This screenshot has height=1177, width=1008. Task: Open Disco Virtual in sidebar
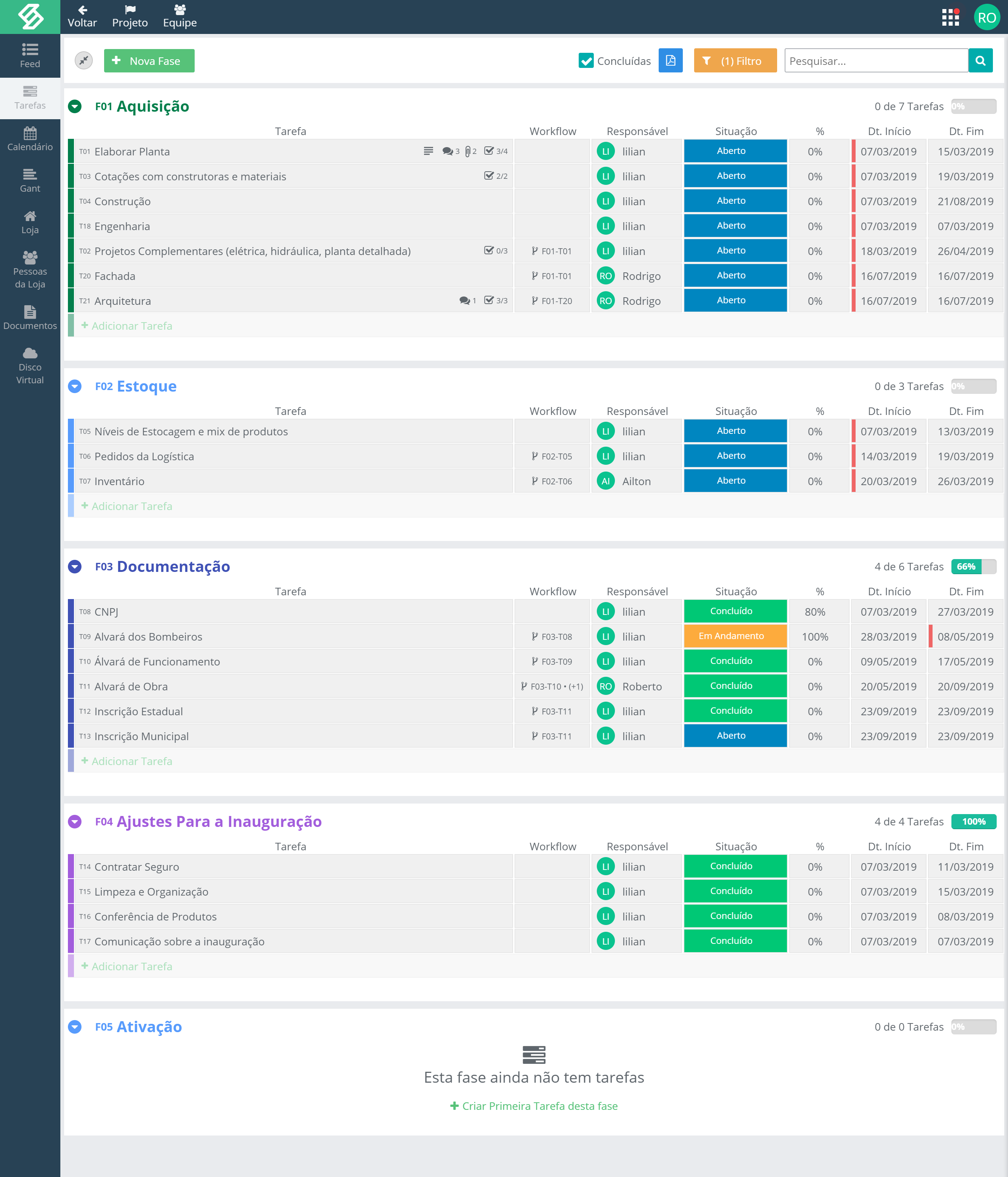point(30,365)
